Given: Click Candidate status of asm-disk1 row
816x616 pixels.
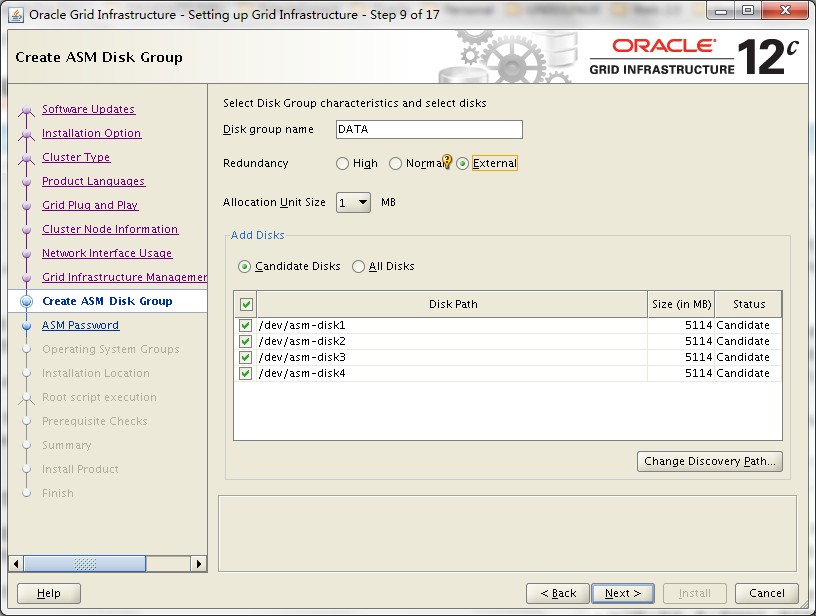Looking at the screenshot, I should [x=743, y=326].
